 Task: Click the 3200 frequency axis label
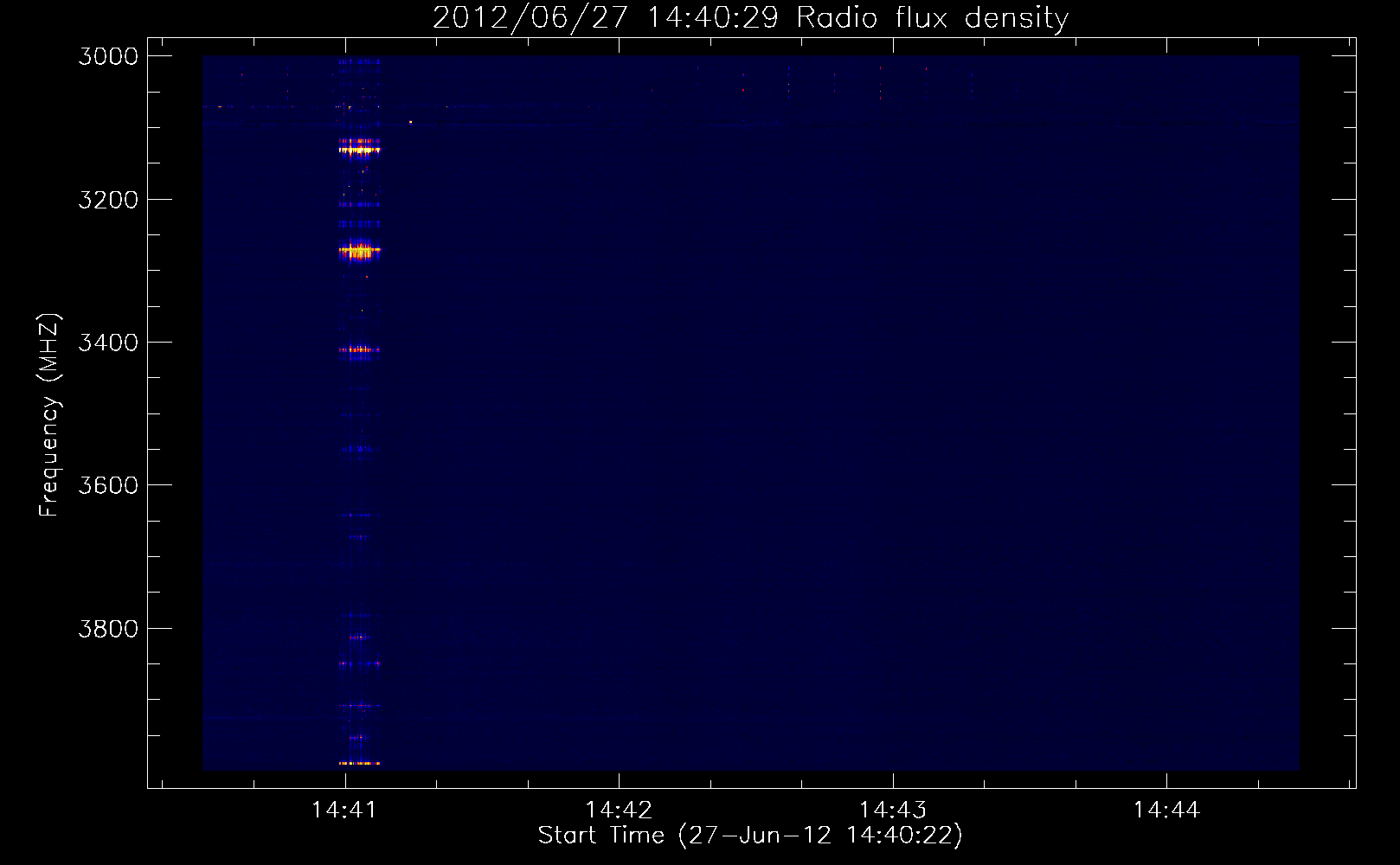108,200
